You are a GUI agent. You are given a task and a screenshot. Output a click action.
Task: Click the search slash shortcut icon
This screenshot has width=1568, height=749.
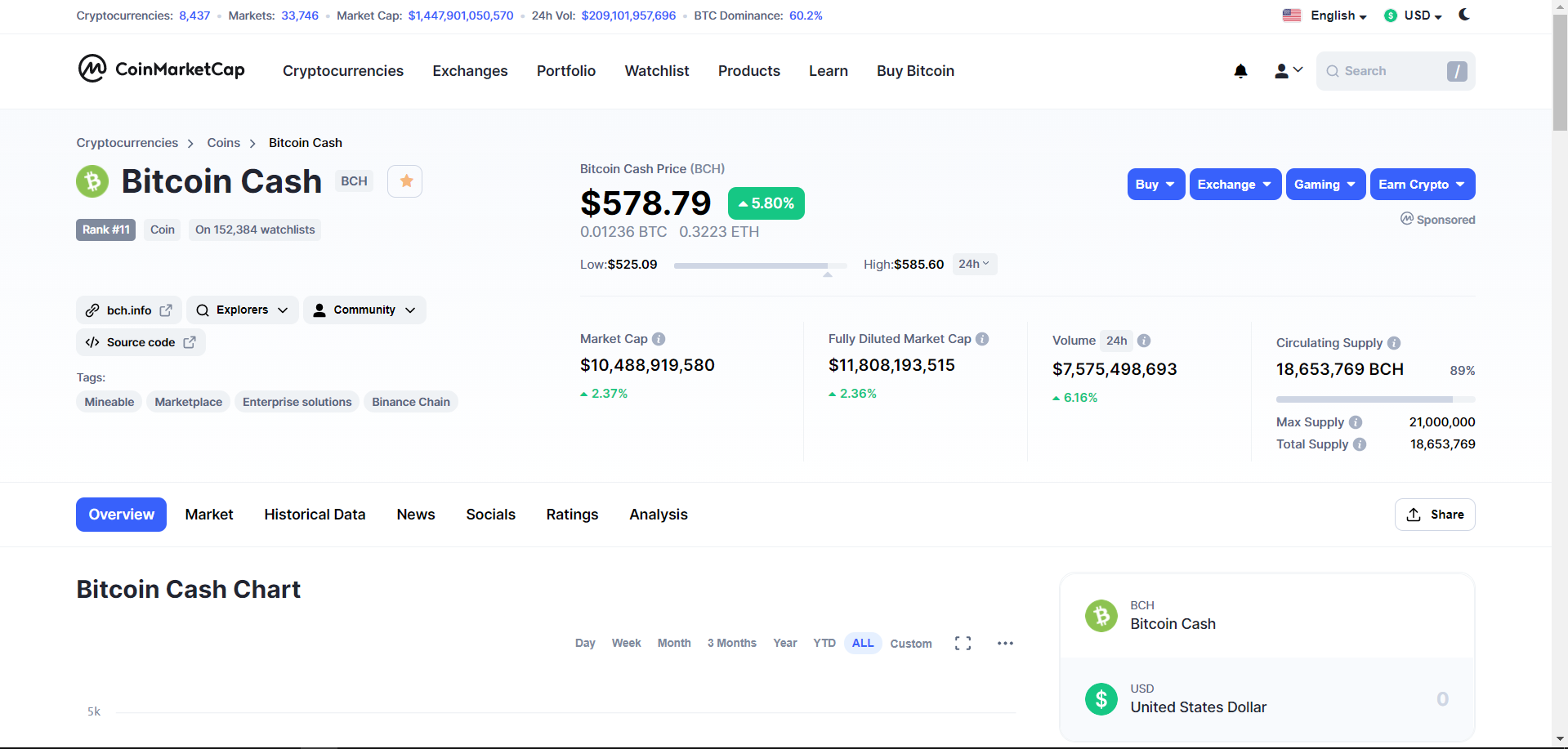pos(1457,71)
